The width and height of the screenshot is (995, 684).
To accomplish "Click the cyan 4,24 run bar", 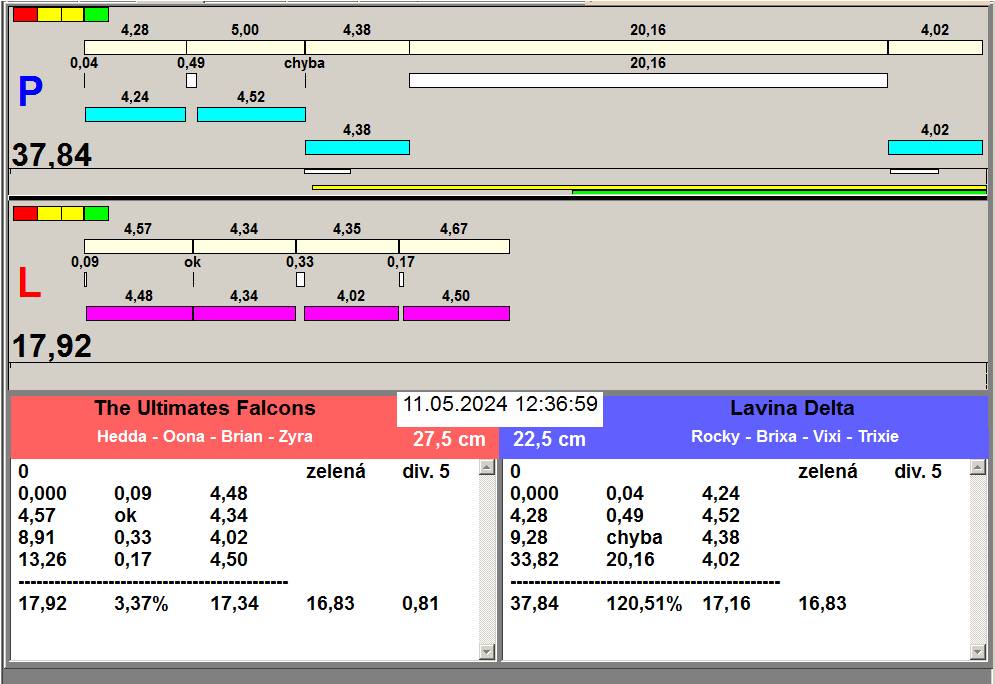I will click(135, 114).
